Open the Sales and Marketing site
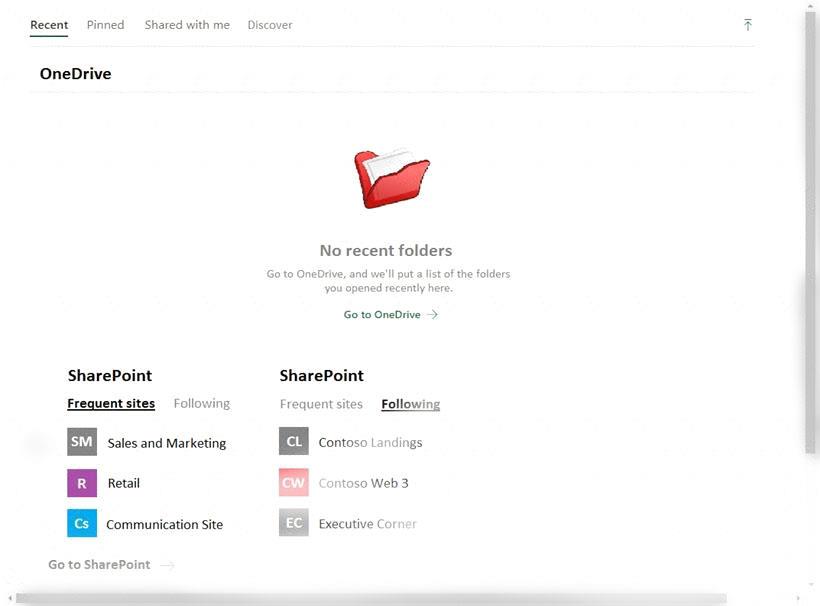 (x=167, y=443)
